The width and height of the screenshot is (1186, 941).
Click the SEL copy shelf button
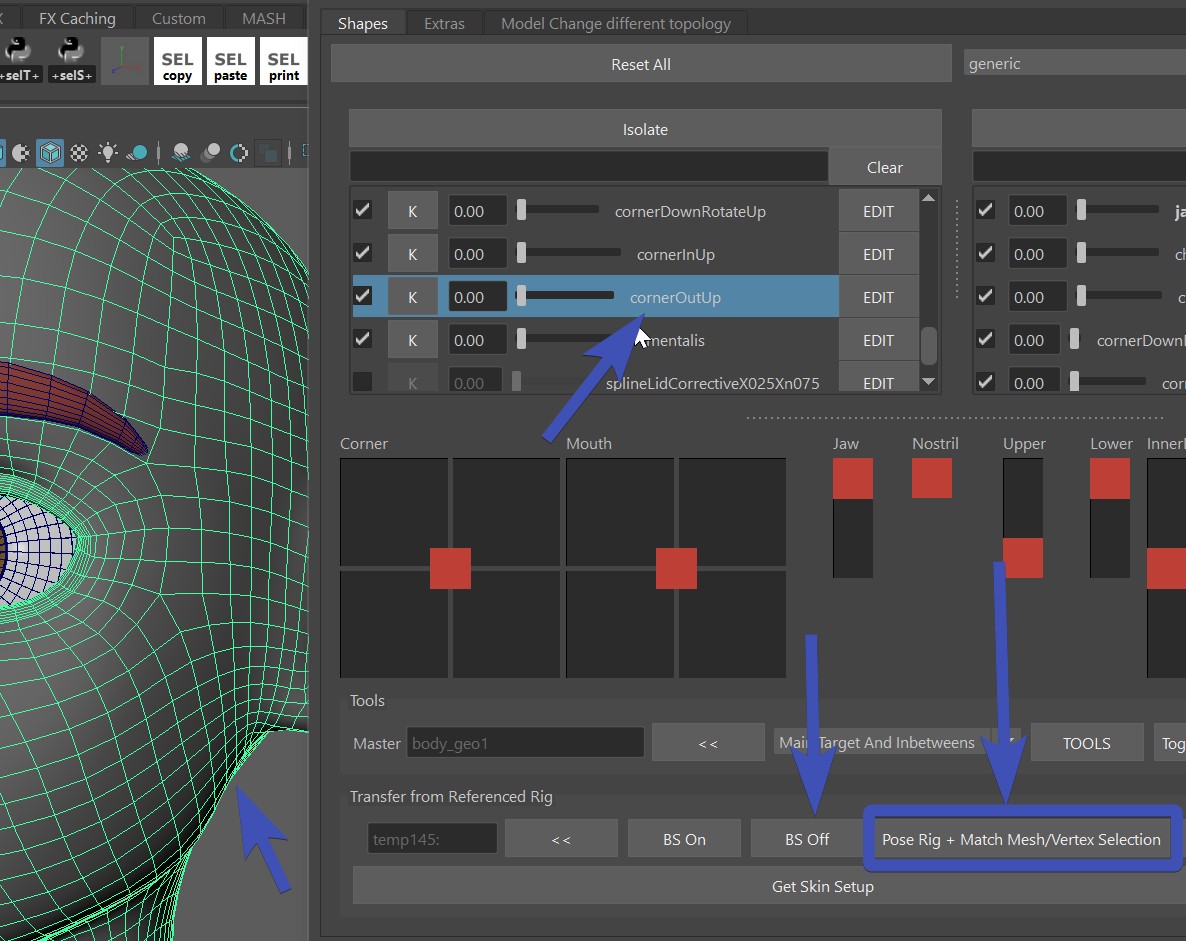(x=178, y=61)
